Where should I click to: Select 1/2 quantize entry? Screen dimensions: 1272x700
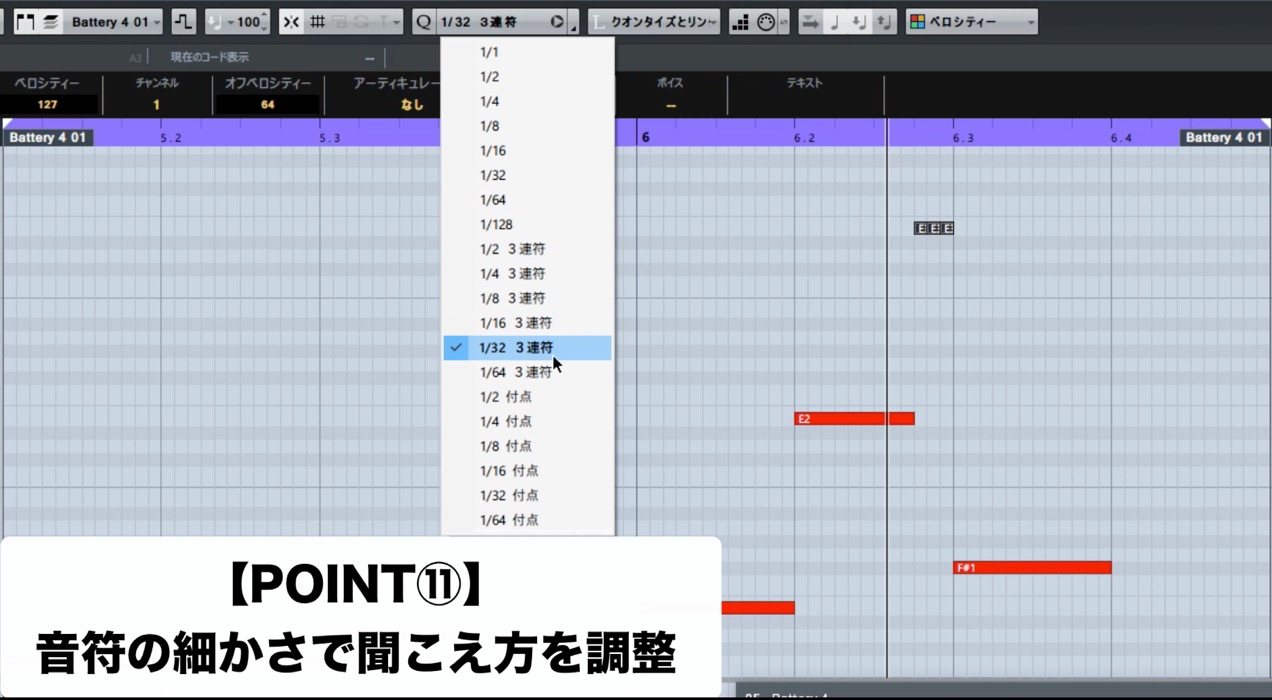[527, 77]
